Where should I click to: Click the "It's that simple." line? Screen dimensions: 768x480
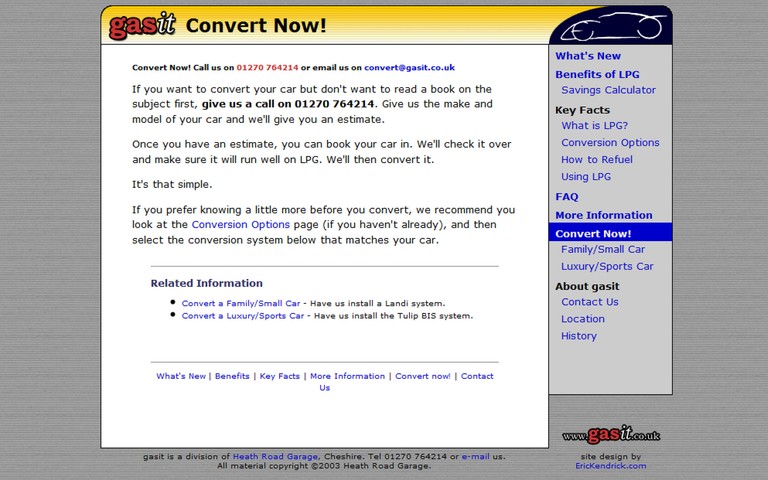tap(172, 185)
